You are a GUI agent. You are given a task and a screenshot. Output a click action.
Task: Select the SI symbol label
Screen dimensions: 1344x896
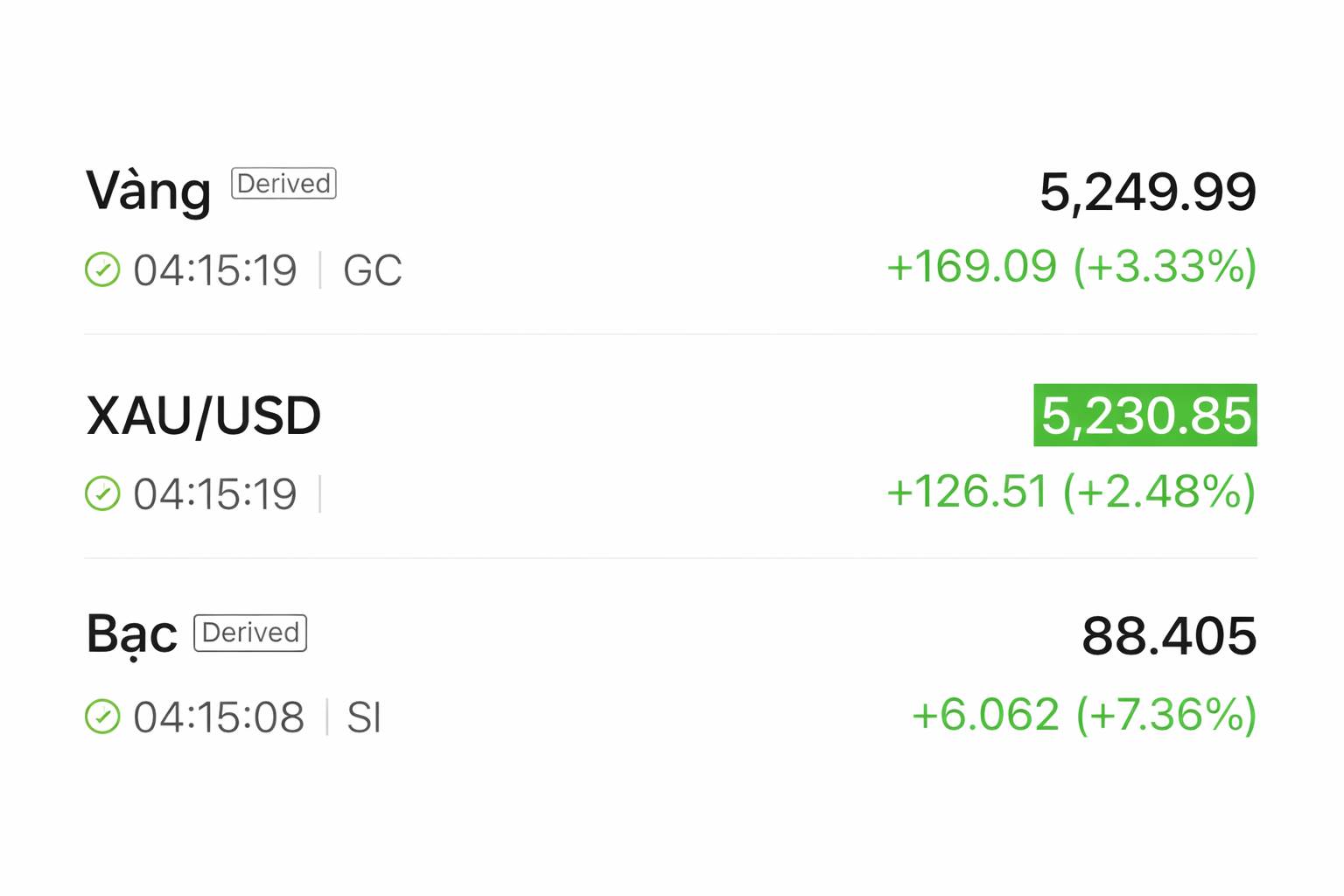pos(364,718)
